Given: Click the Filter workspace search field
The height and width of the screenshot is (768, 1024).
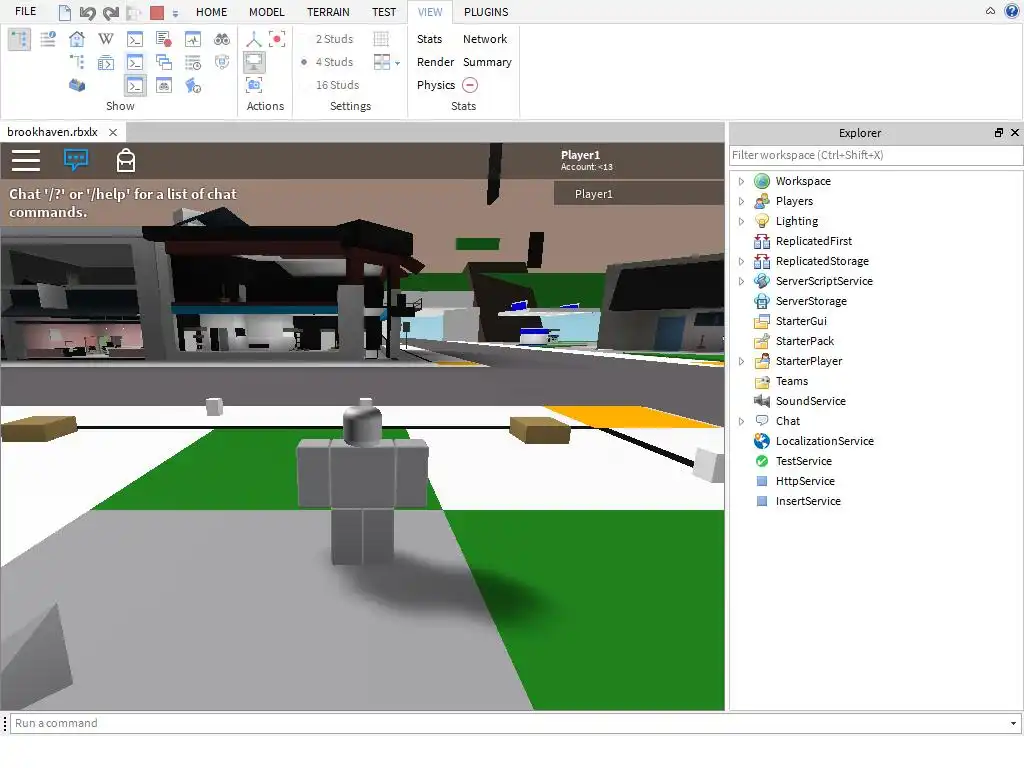Looking at the screenshot, I should pos(876,155).
